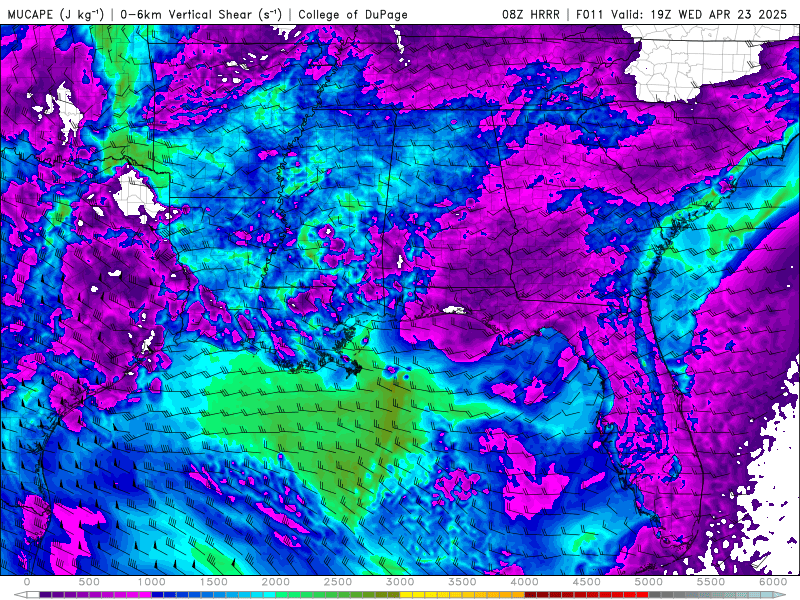Click the 5500 label on the color scale
Viewport: 800px width, 600px height.
pos(711,582)
